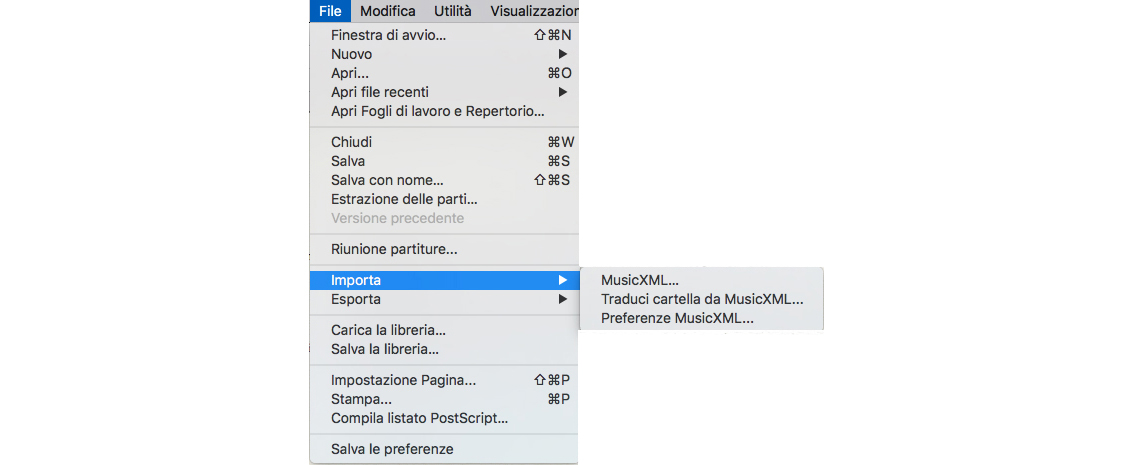Click Salva le preferenze
The height and width of the screenshot is (465, 1134).
click(x=392, y=449)
